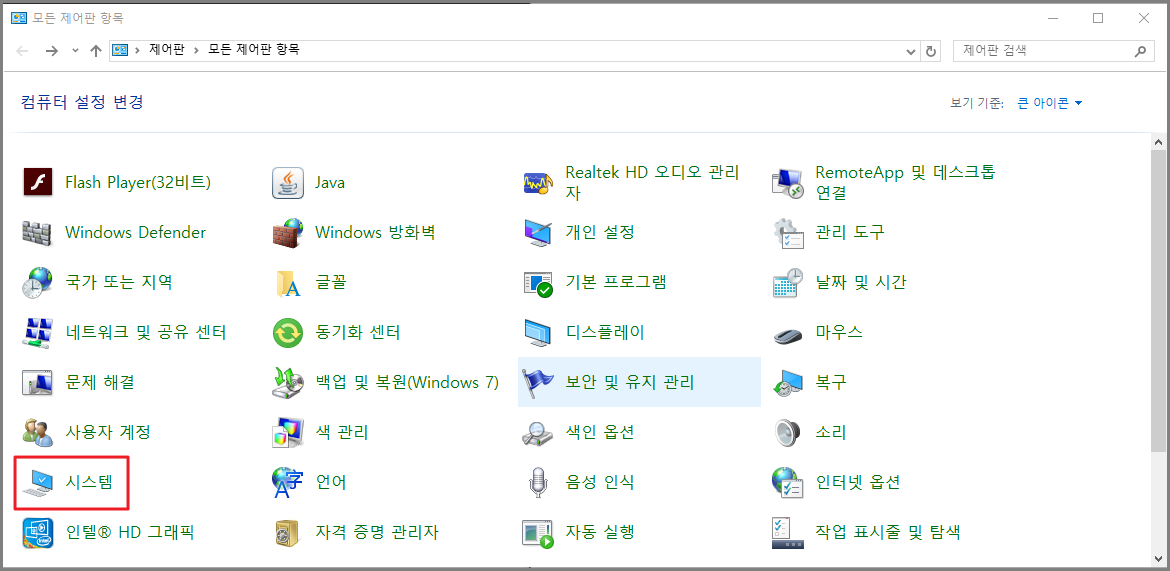Open 네트워크 및 공유 센터 icon
The width and height of the screenshot is (1170, 571).
point(37,332)
